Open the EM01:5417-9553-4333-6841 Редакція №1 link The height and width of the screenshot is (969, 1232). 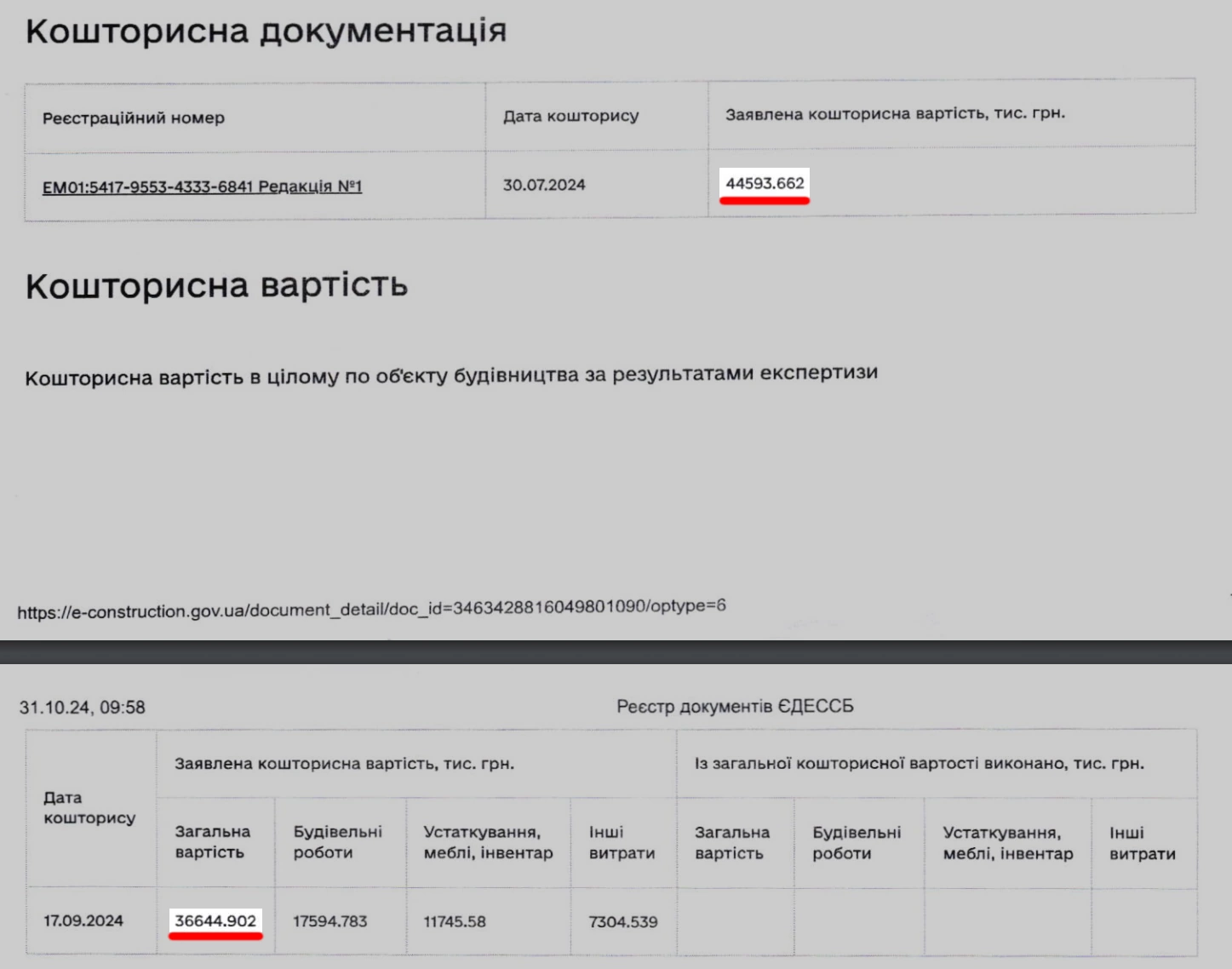coord(202,186)
